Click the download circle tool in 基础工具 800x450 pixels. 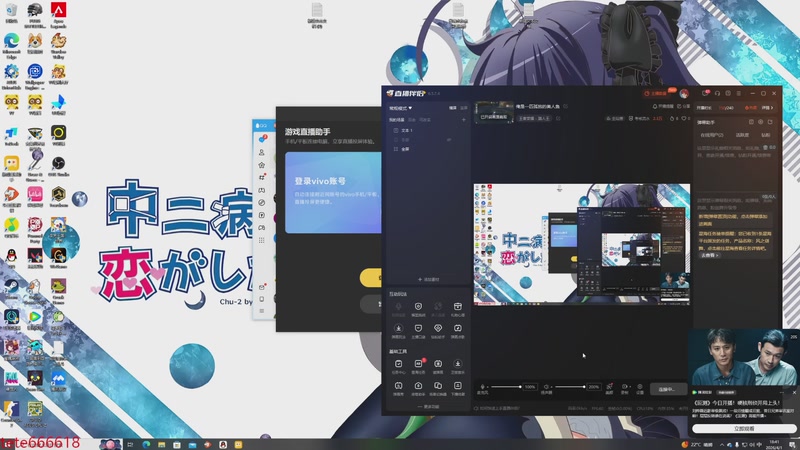458,366
